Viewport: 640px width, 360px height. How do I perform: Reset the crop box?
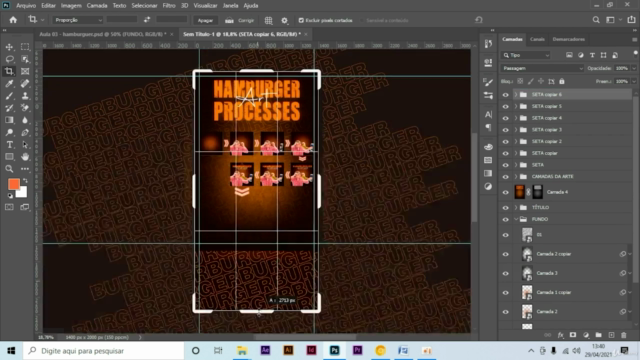(x=479, y=20)
